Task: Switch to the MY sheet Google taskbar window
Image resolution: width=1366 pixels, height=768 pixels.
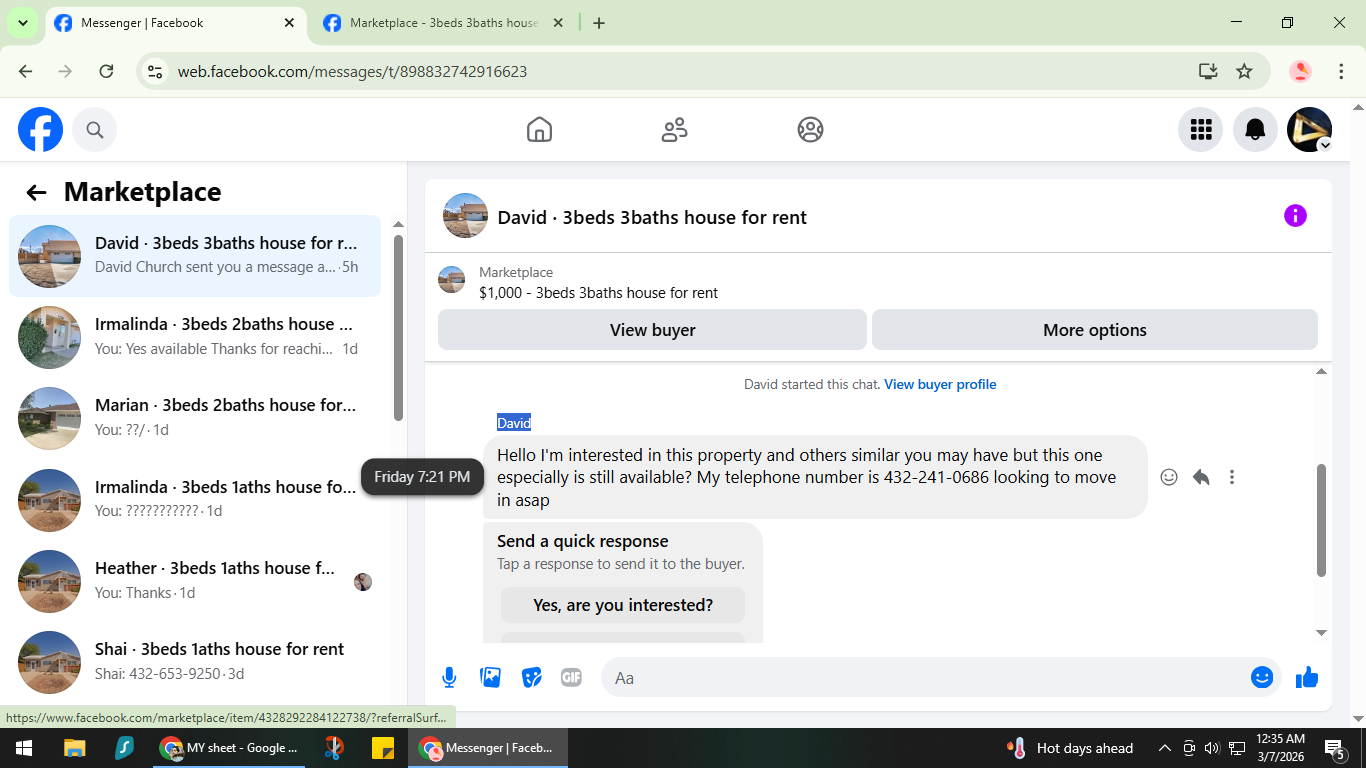Action: (230, 748)
